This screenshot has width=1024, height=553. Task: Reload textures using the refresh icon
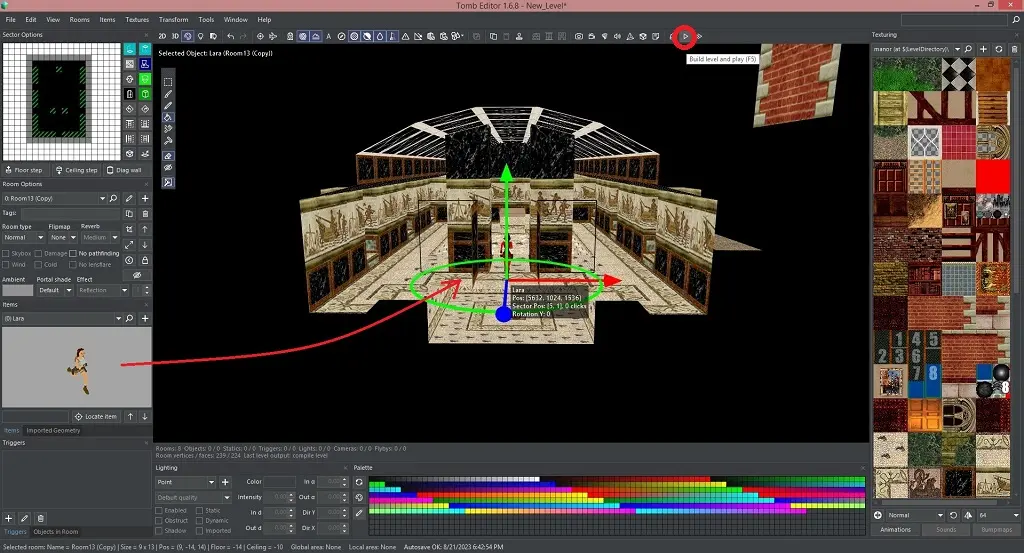[x=999, y=49]
